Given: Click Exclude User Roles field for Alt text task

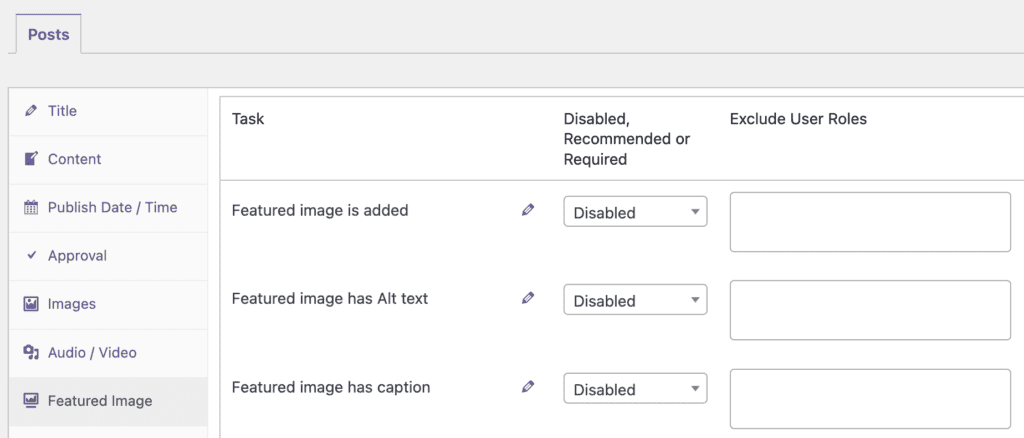Looking at the screenshot, I should pyautogui.click(x=870, y=310).
